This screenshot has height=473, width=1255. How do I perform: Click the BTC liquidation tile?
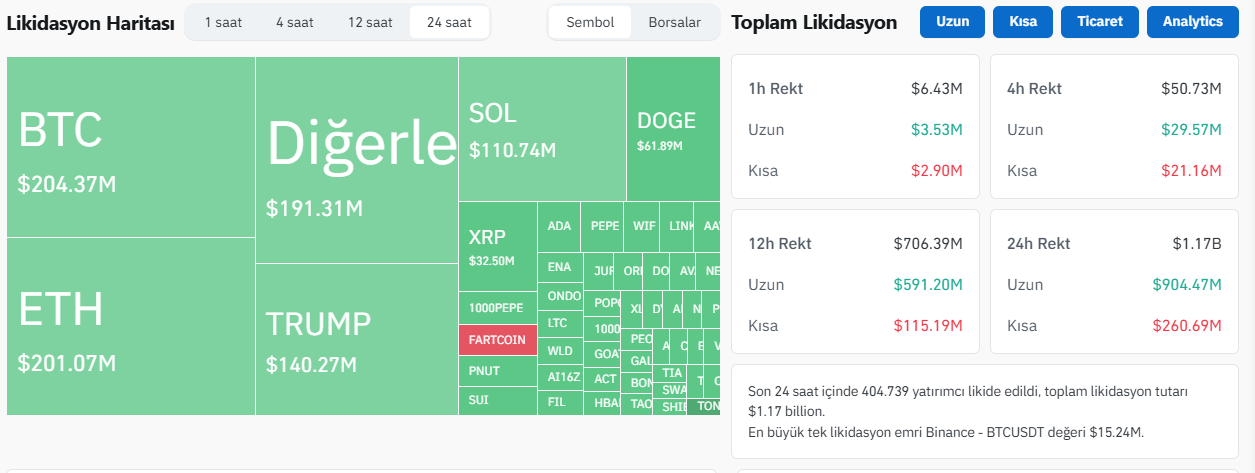point(130,147)
